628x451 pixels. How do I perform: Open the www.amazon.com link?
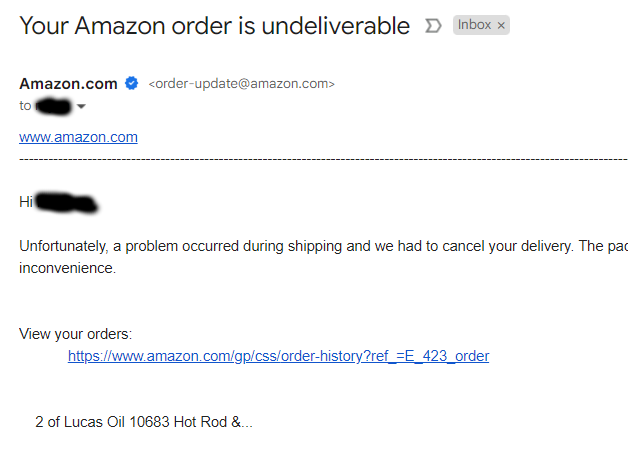[x=78, y=137]
